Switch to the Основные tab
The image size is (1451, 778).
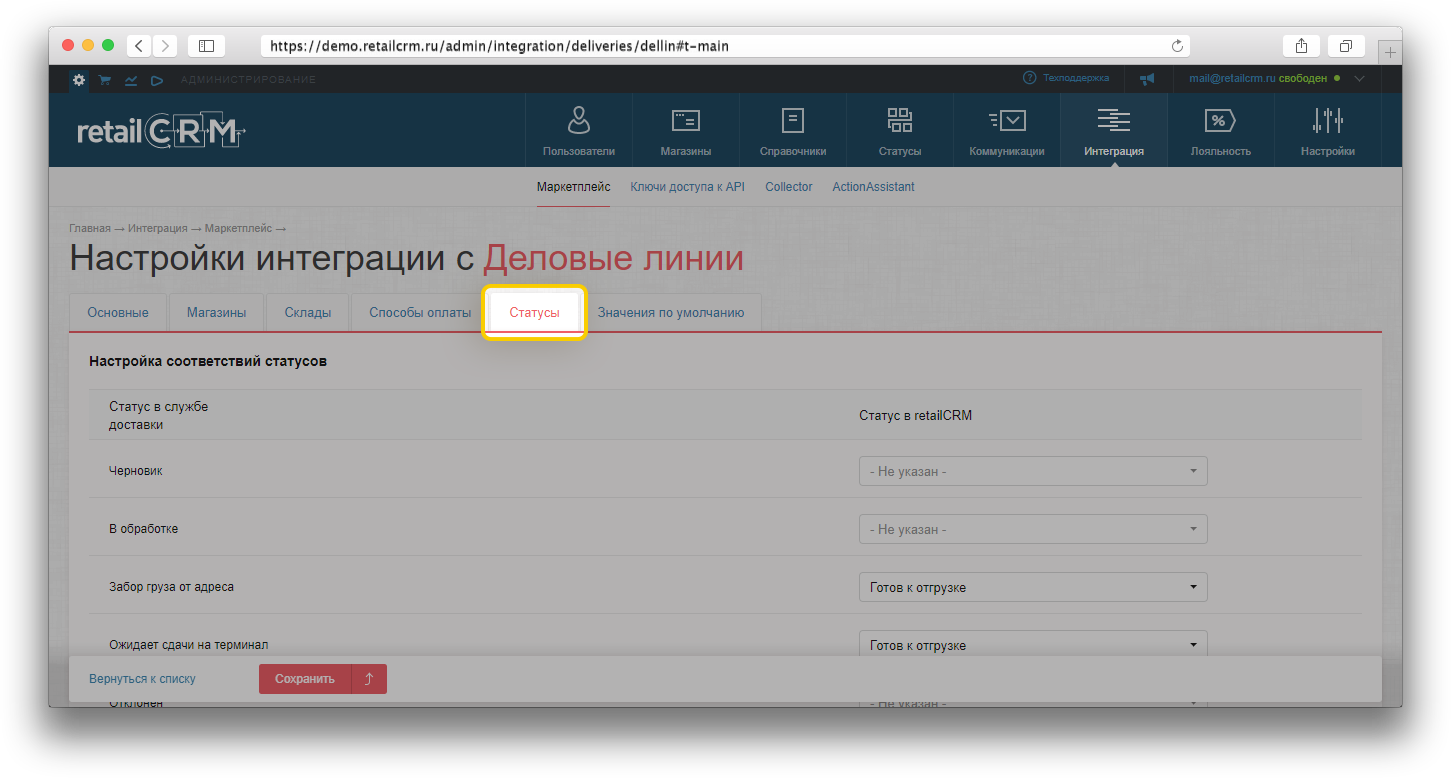tap(118, 312)
